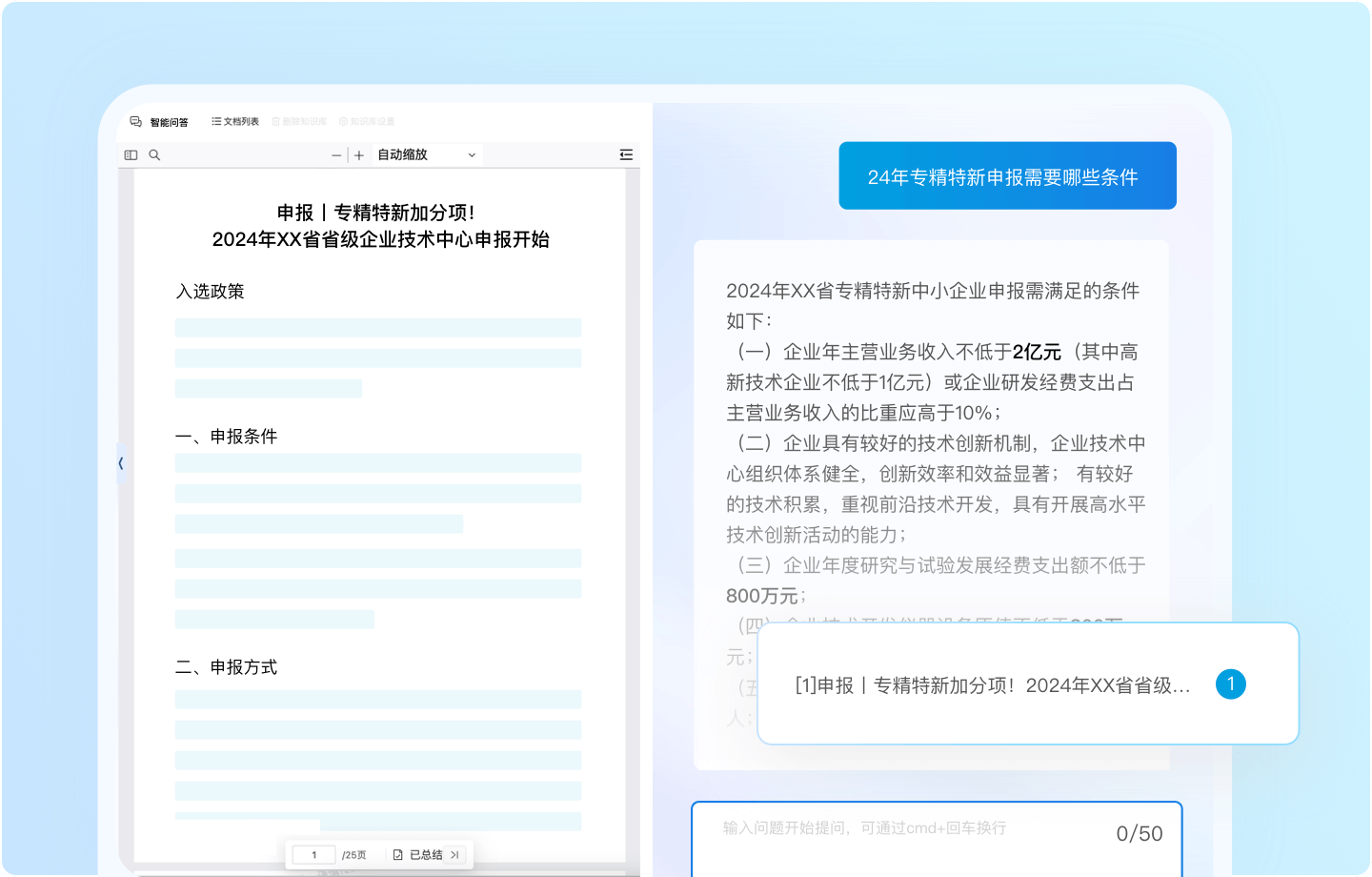Click the question input field at the bottom
1372x877 pixels.
click(905, 833)
